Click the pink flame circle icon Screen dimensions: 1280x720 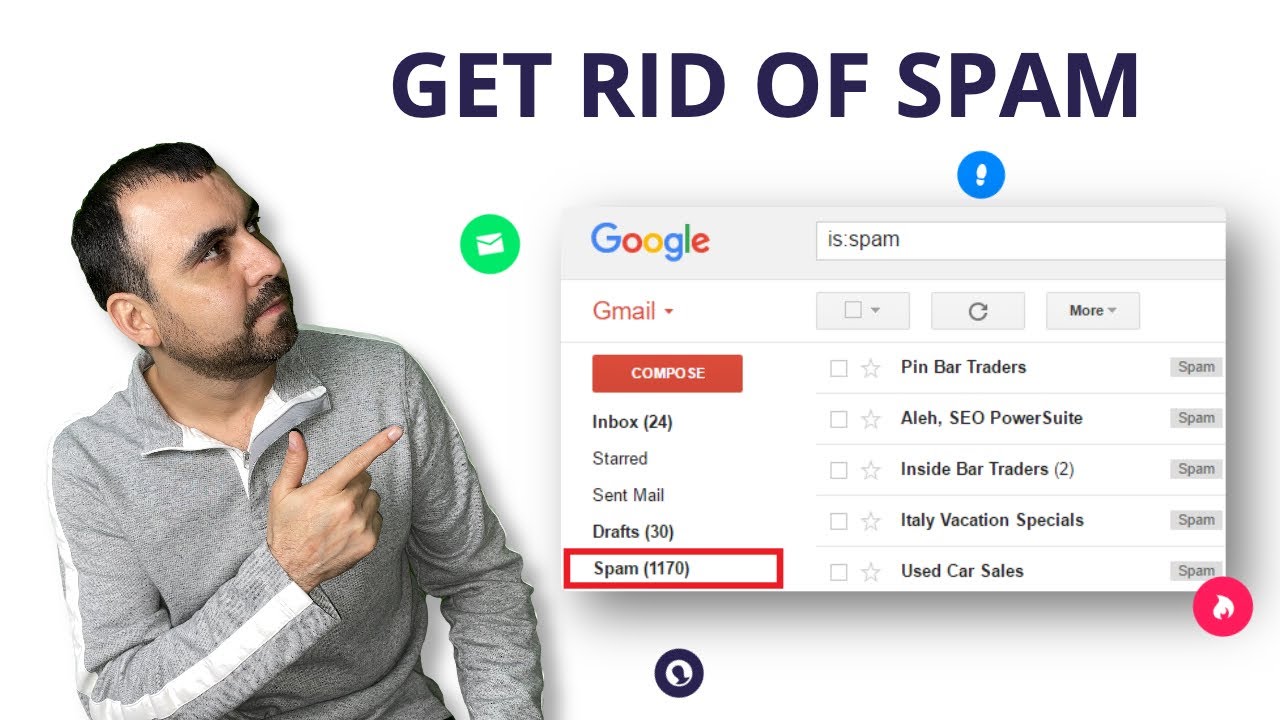click(x=1223, y=607)
